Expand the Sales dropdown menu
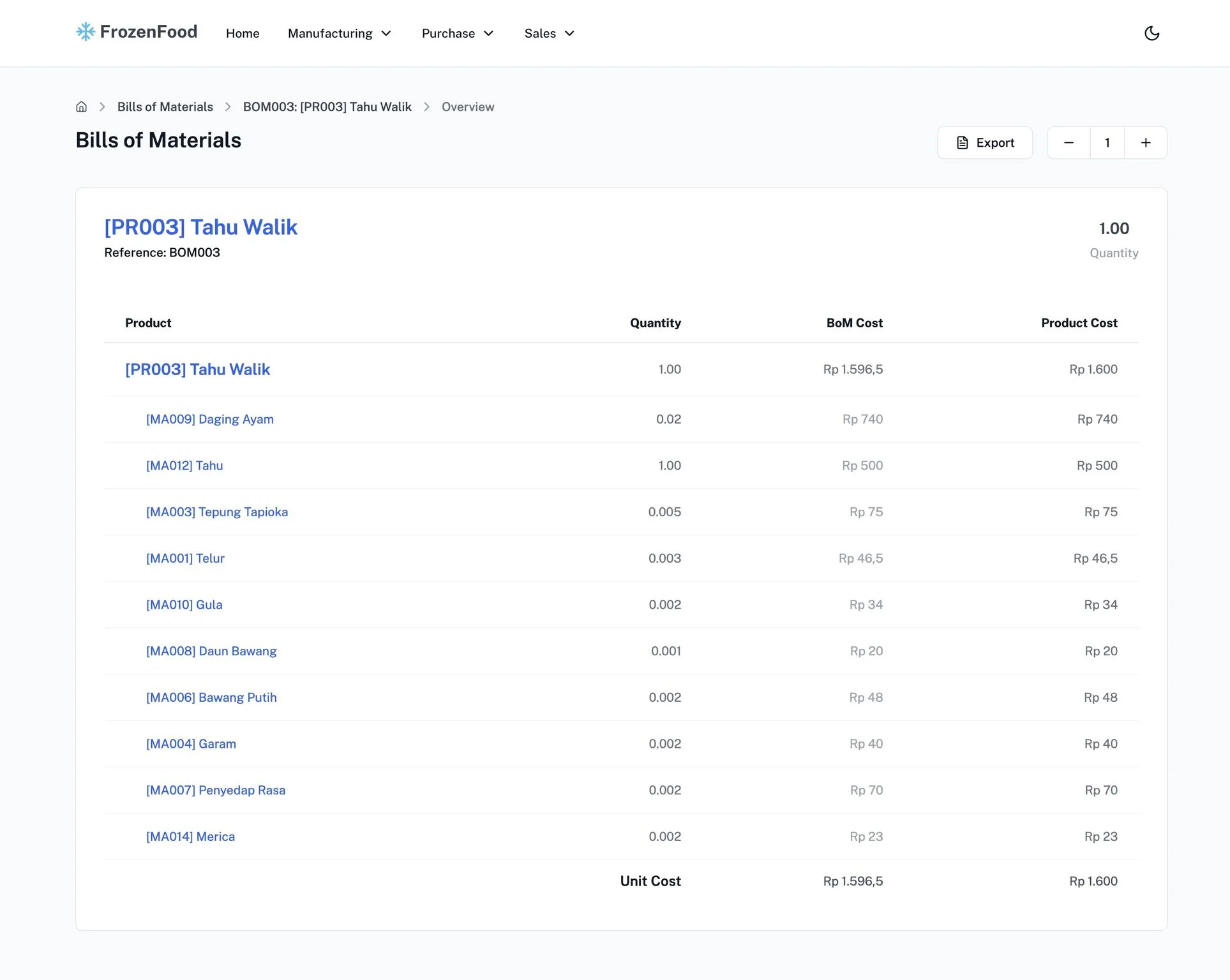 [550, 33]
